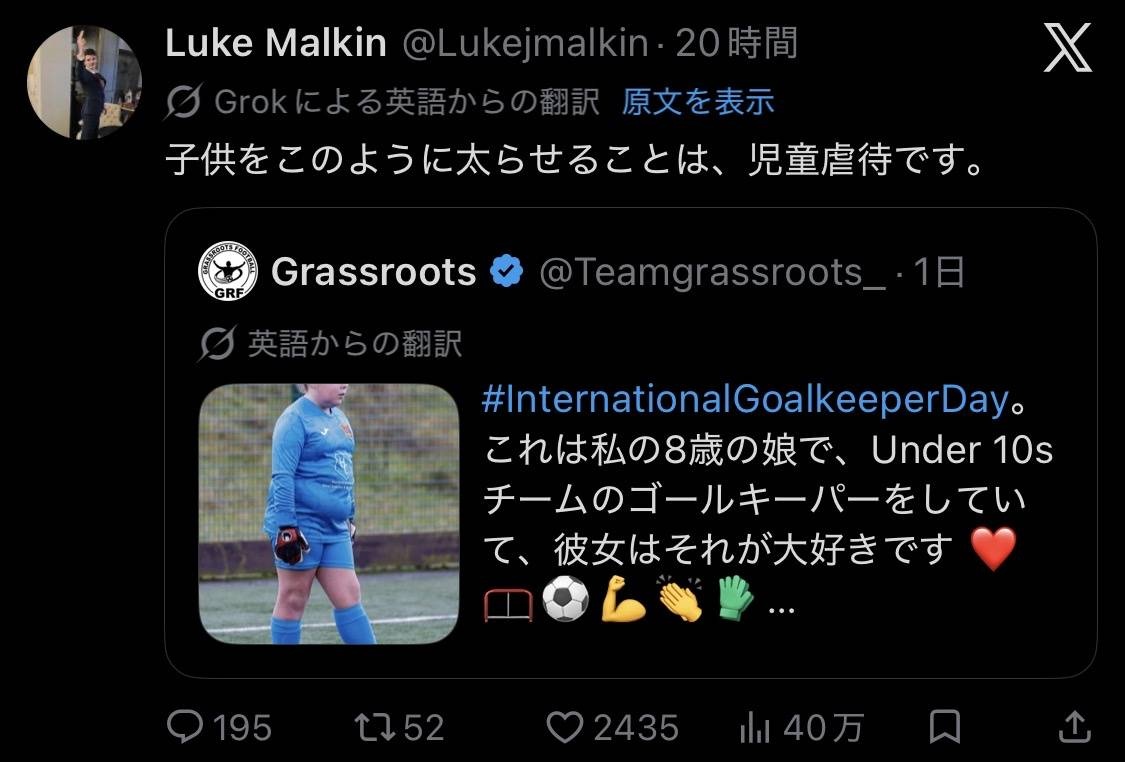
Task: Click the Grassroots account name
Action: [x=373, y=272]
